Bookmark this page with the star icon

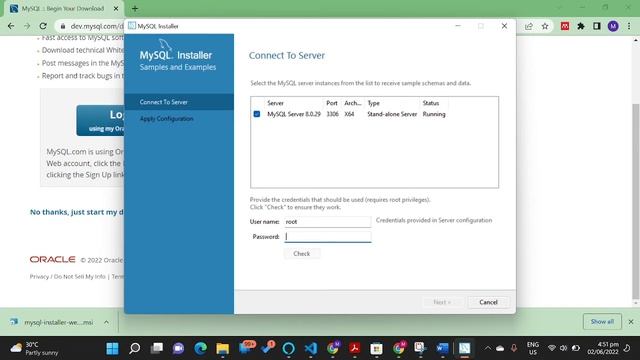click(545, 26)
